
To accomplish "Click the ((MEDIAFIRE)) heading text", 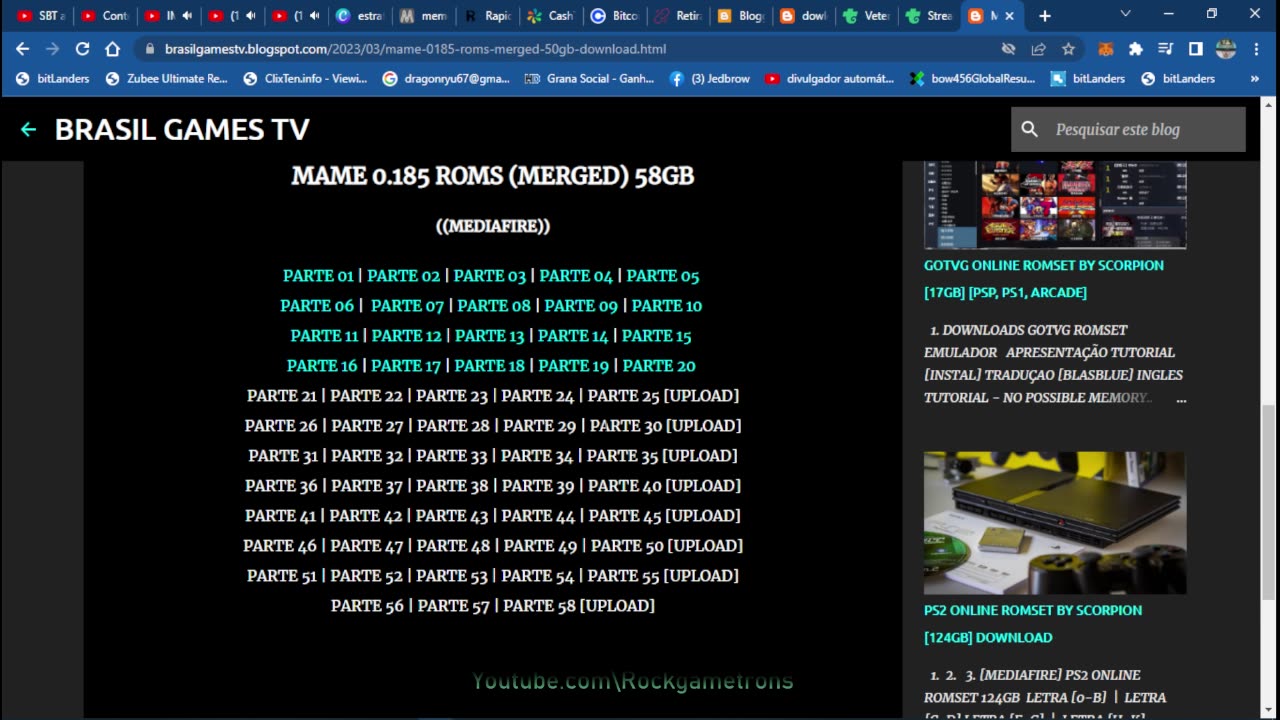I will (493, 226).
